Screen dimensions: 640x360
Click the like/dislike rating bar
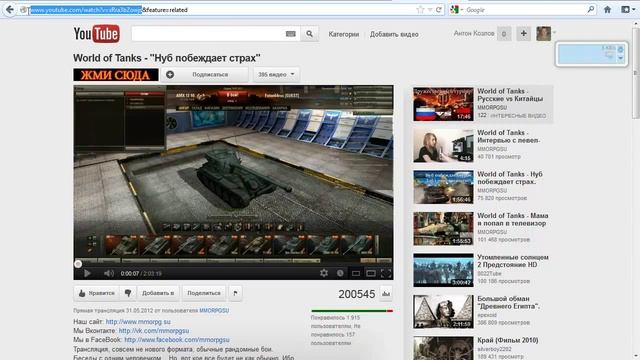352,311
